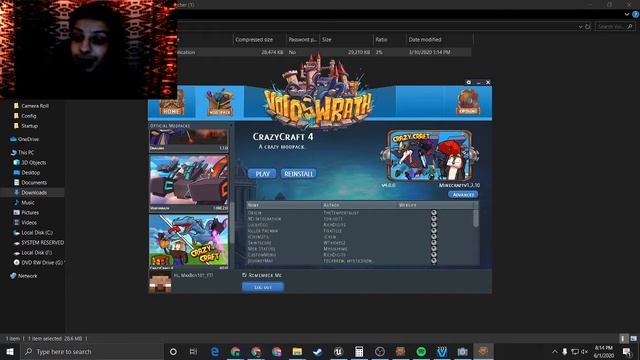Expand the address bar history dropdown

point(580,27)
